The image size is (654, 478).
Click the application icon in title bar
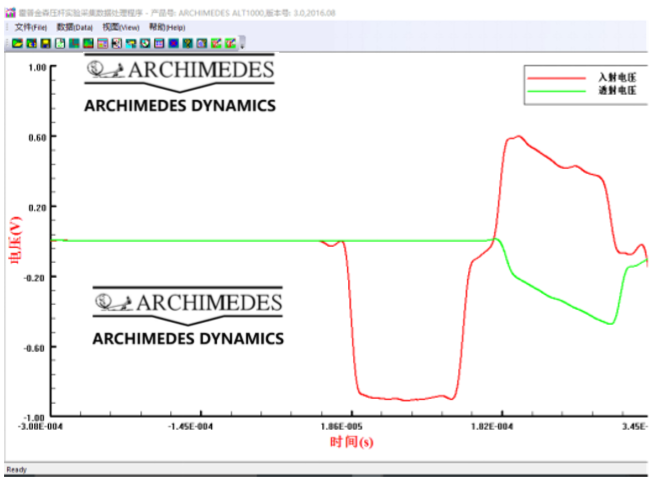(10, 13)
